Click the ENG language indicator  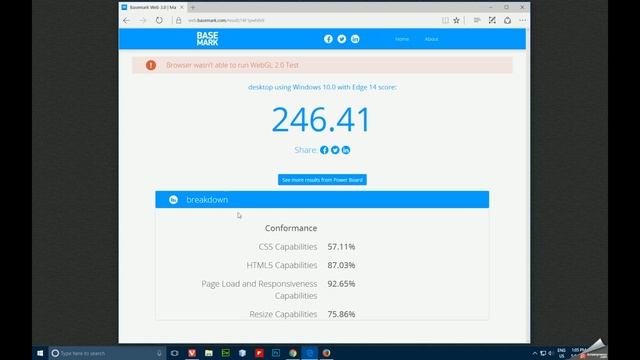point(562,353)
